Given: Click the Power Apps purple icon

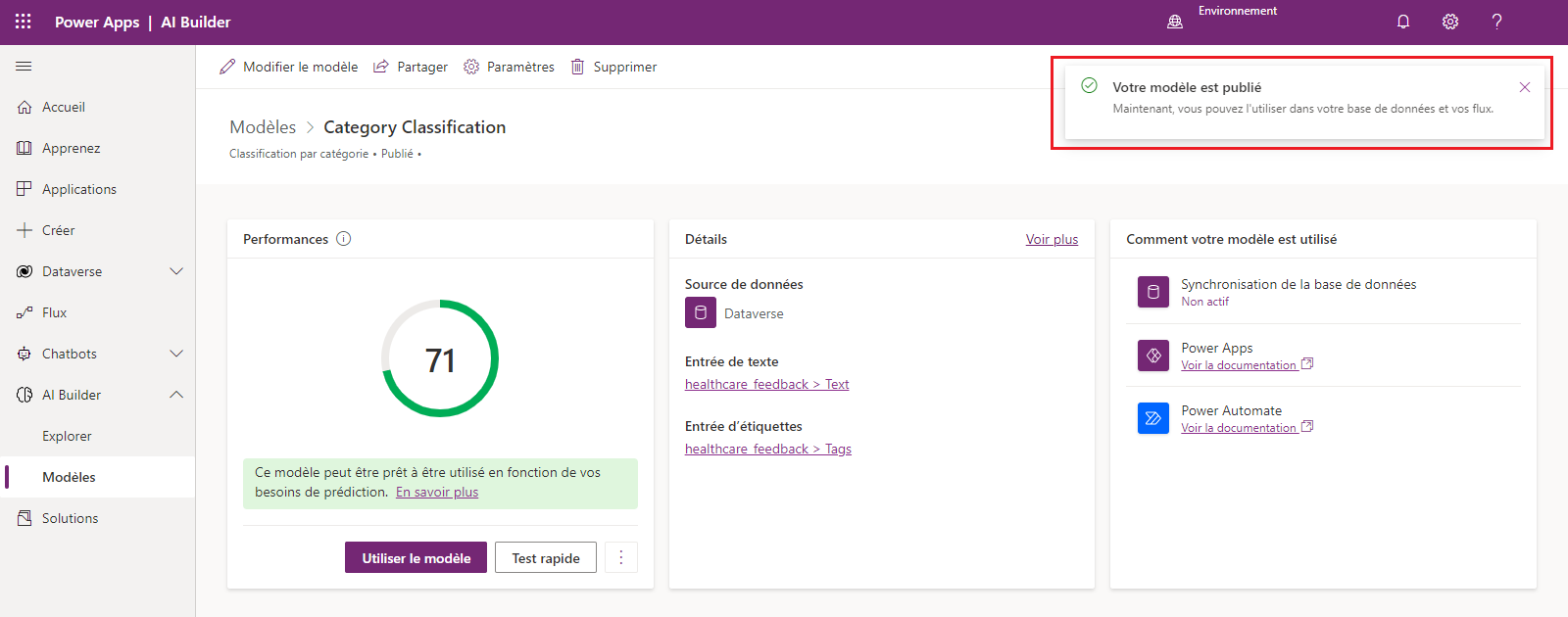Looking at the screenshot, I should point(1153,356).
